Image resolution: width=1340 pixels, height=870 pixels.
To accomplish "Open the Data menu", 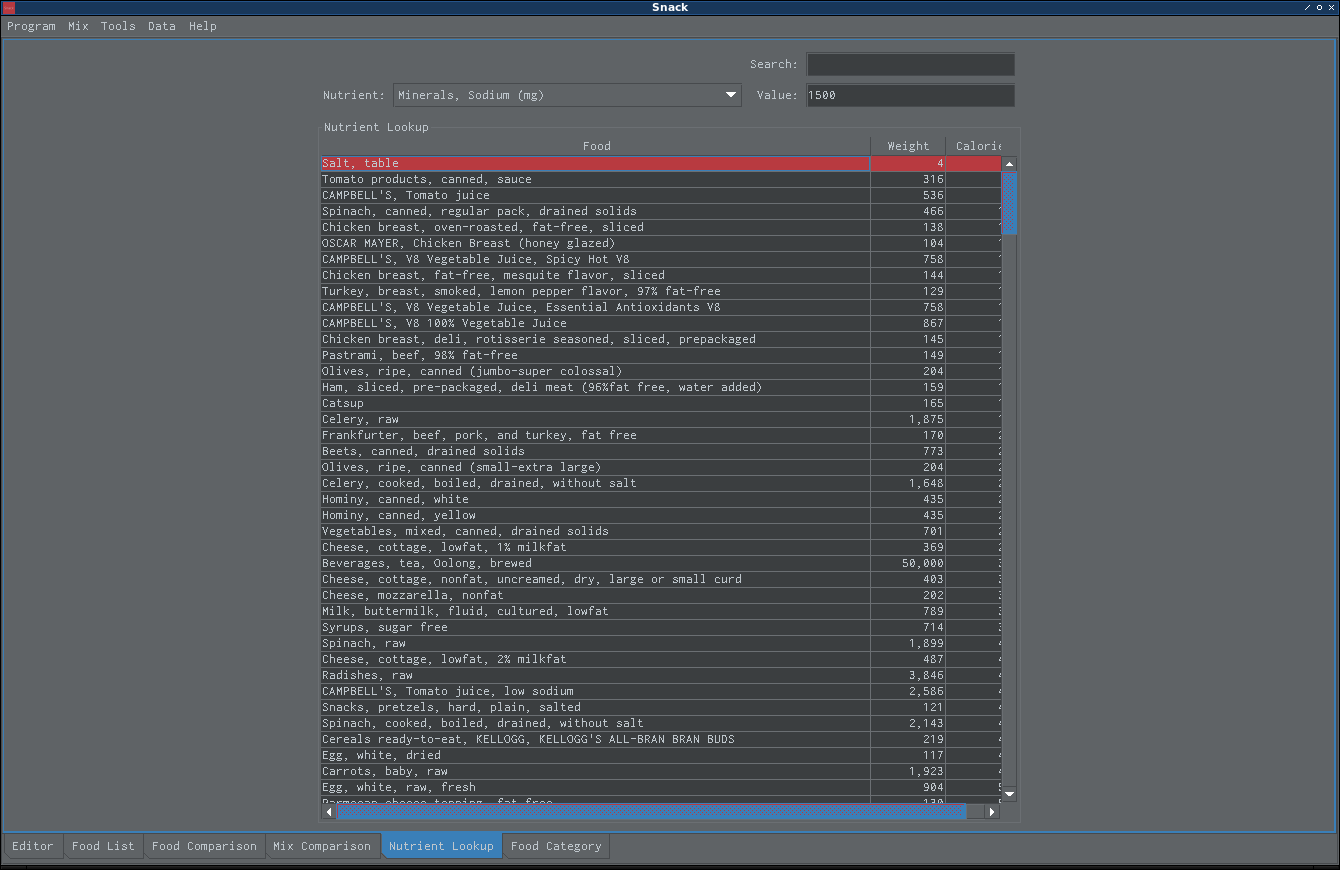I will pos(162,26).
